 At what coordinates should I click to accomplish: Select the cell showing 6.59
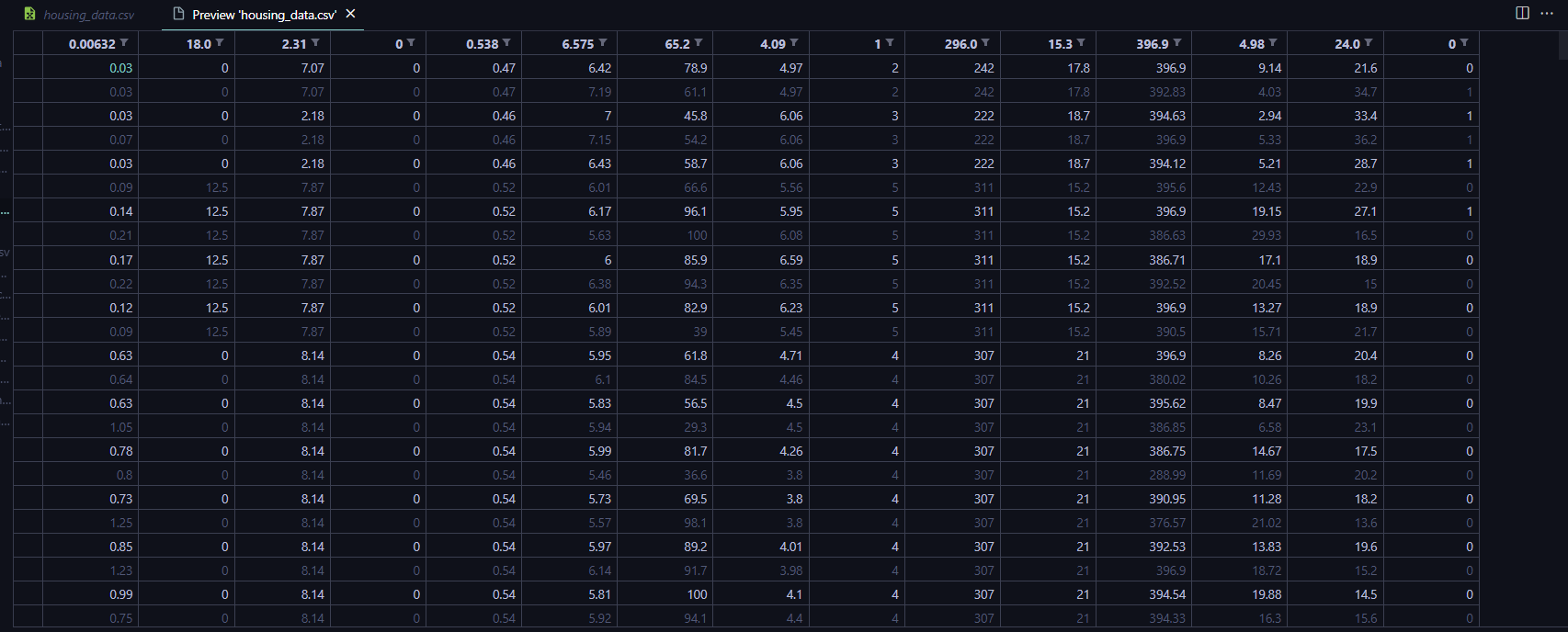point(760,260)
